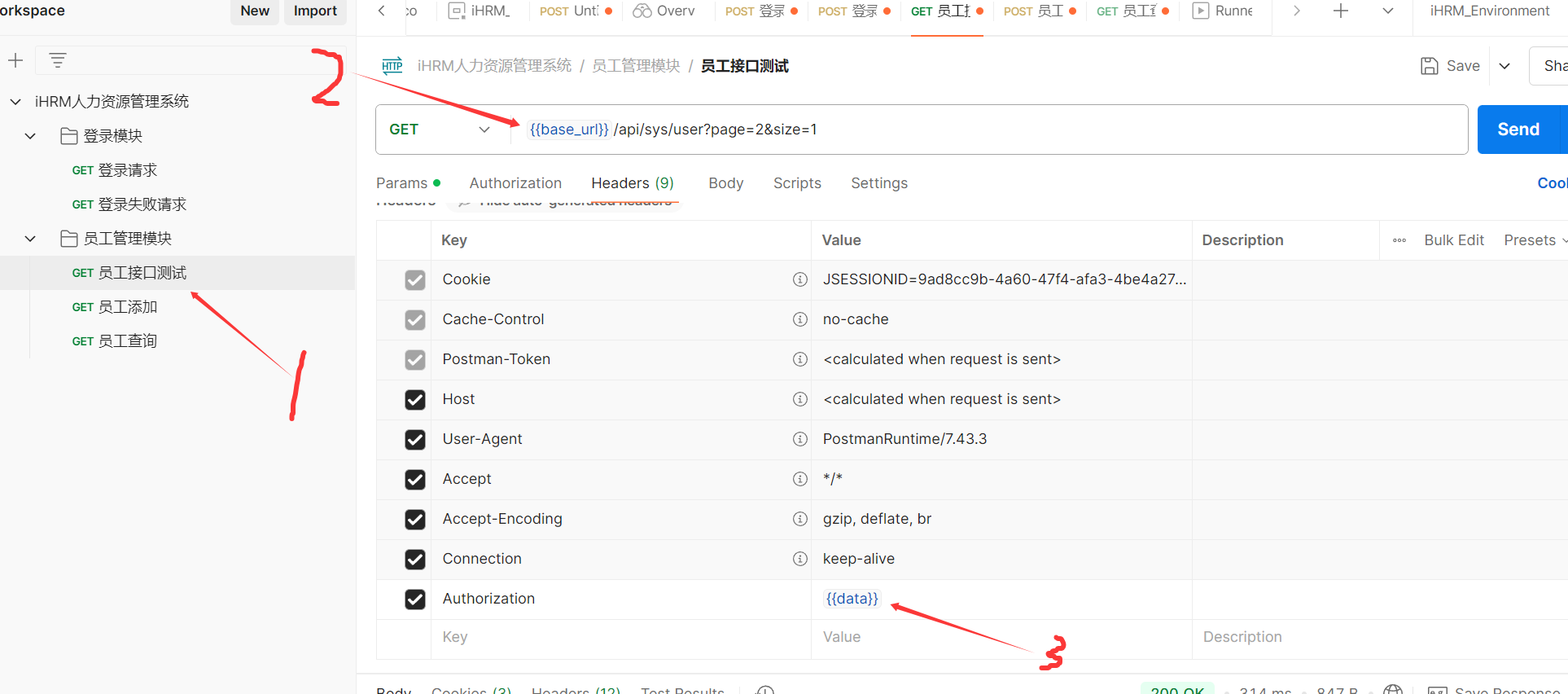Screen dimensions: 1568x694
Task: Open the 员工查询 GET request
Action: 115,341
